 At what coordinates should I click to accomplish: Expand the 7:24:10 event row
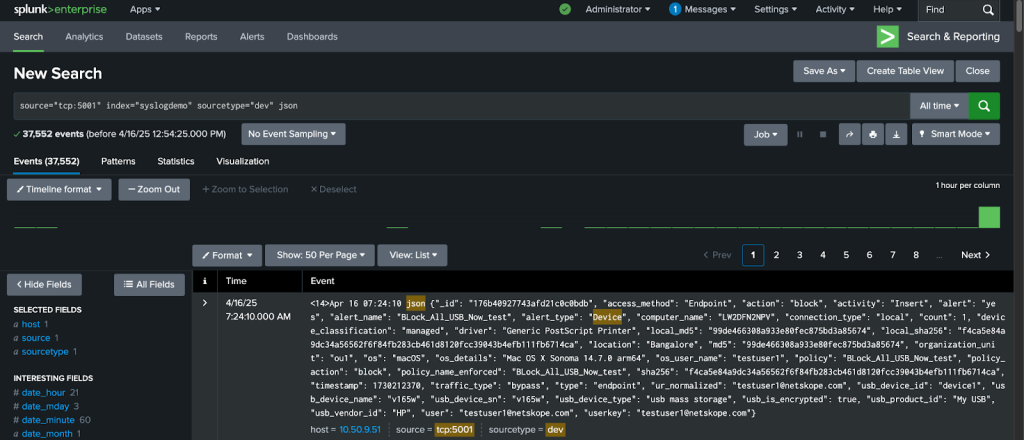point(205,303)
